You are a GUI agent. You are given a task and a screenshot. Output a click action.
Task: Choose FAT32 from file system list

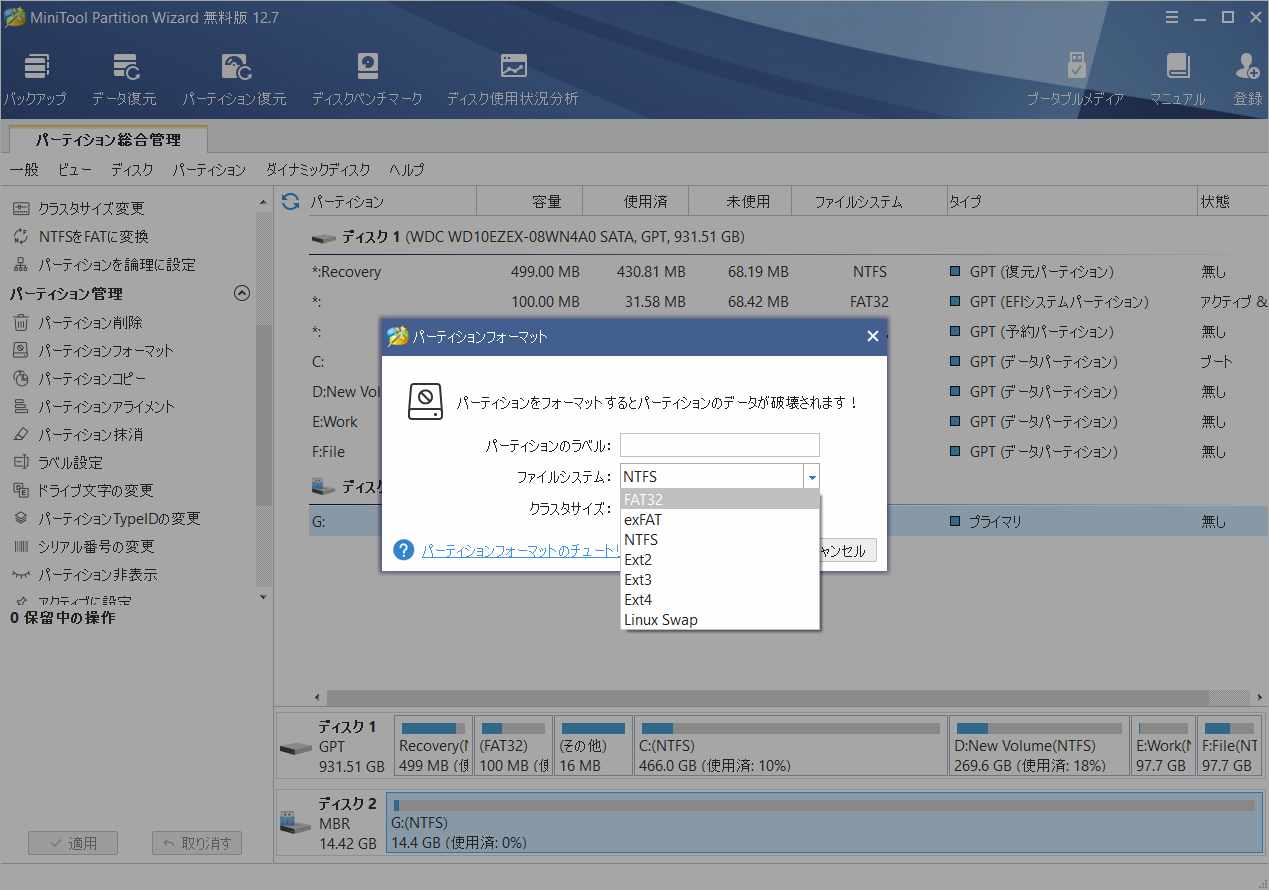point(720,499)
